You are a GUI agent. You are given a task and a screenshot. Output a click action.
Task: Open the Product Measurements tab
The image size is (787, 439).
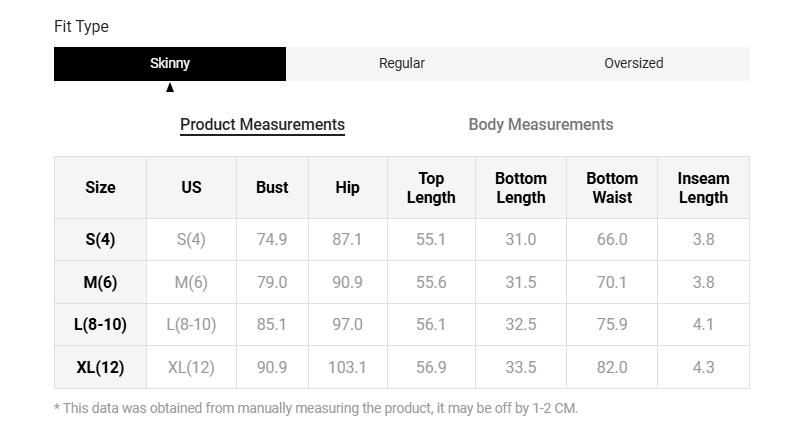[x=262, y=124]
